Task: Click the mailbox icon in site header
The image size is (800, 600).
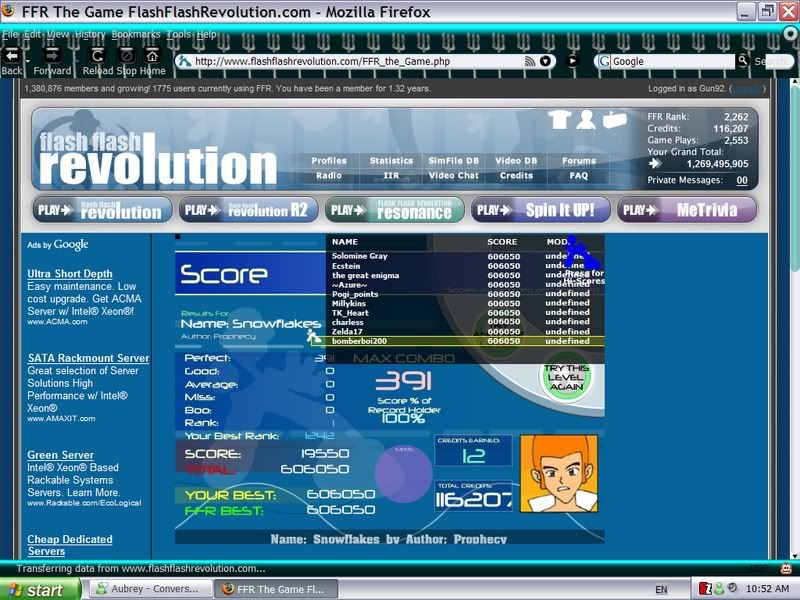Action: tap(614, 121)
